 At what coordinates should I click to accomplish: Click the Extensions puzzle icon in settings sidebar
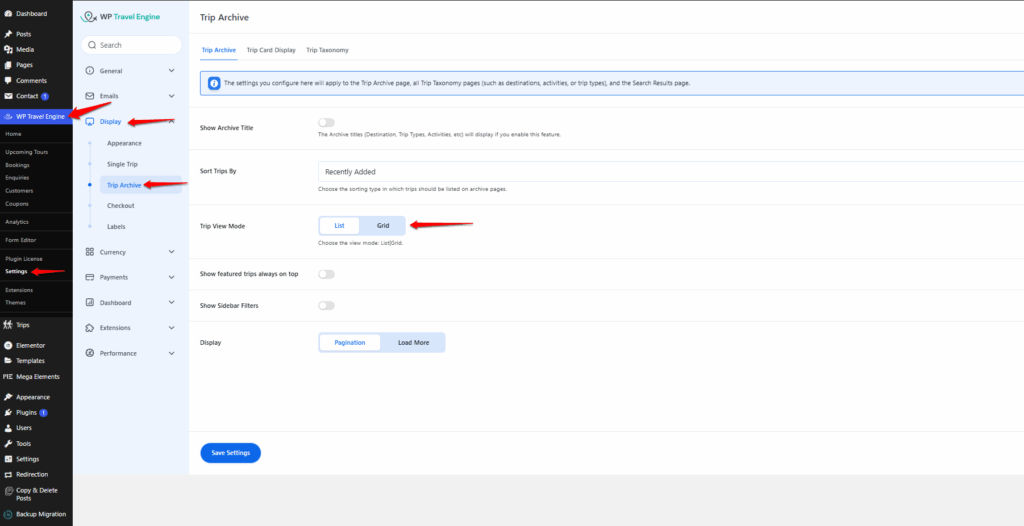click(x=90, y=328)
